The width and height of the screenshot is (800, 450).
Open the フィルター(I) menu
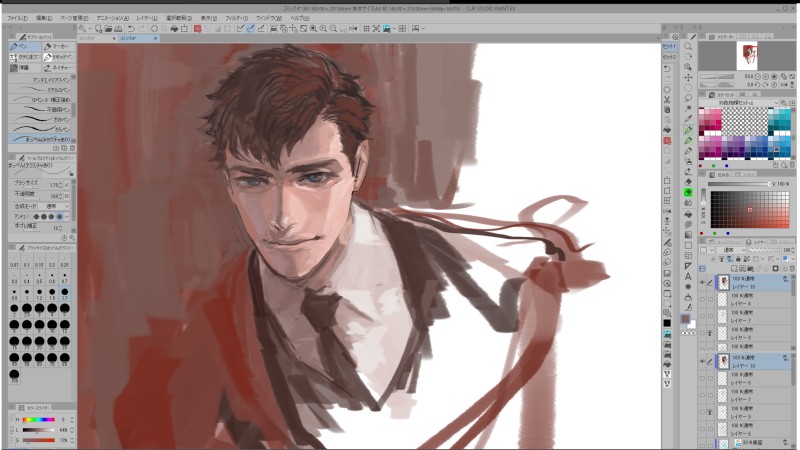coord(236,18)
